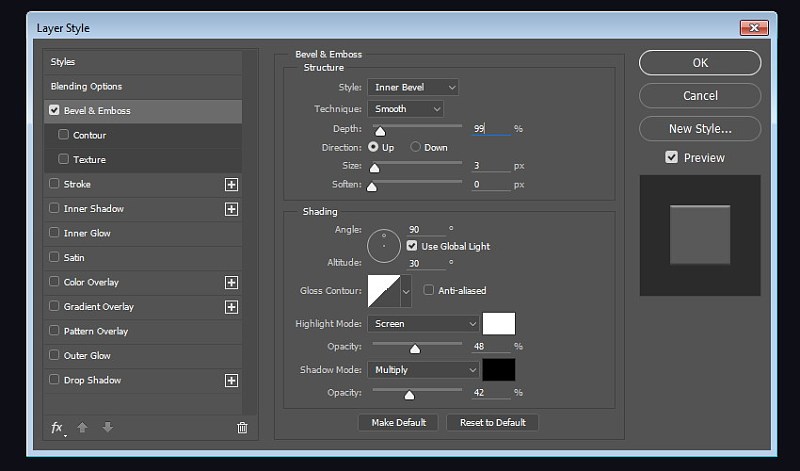Click the Depth slider handle
The height and width of the screenshot is (471, 800).
pyautogui.click(x=380, y=132)
